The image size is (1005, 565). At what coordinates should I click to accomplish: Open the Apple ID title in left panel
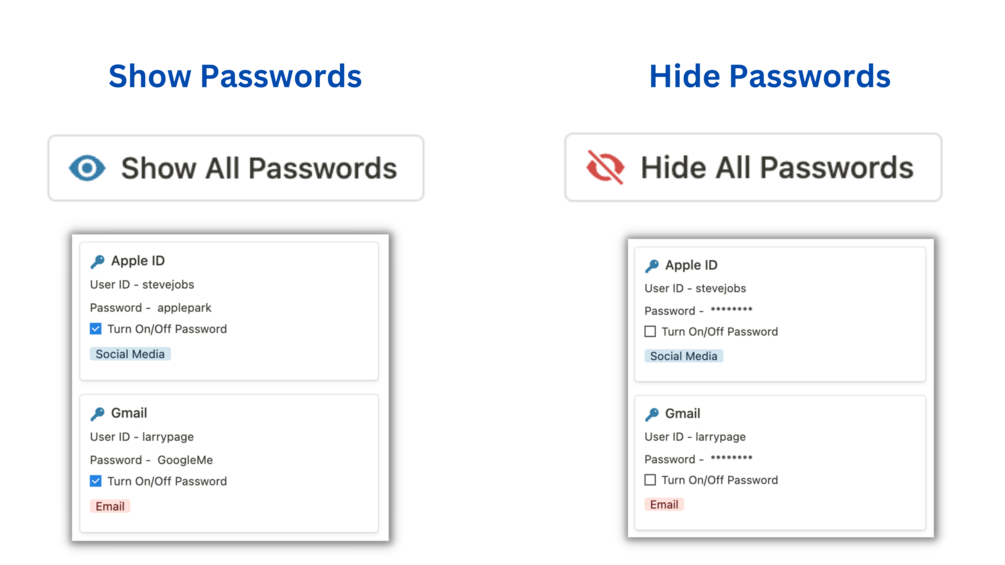pos(137,261)
